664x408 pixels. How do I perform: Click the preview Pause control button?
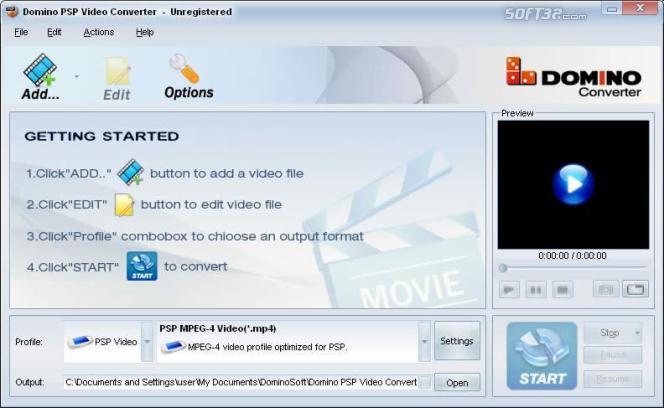(536, 290)
